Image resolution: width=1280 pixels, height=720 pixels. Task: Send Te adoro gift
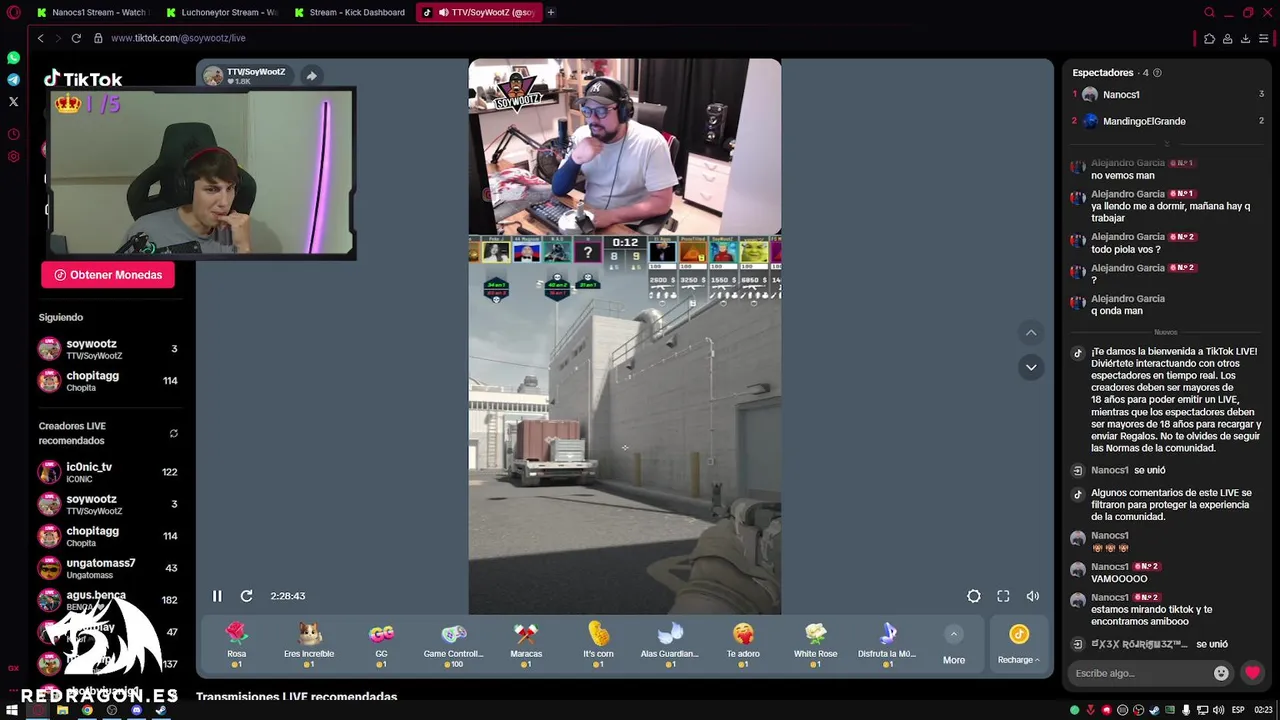(x=743, y=645)
